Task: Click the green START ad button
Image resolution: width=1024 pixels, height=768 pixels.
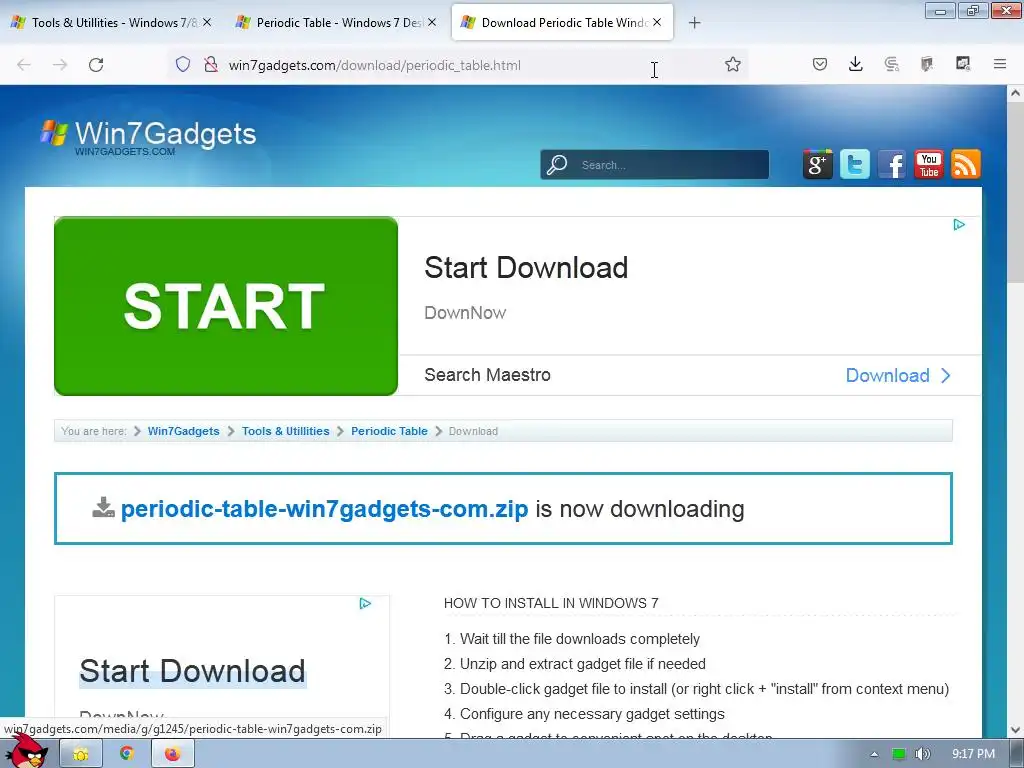Action: pos(226,306)
